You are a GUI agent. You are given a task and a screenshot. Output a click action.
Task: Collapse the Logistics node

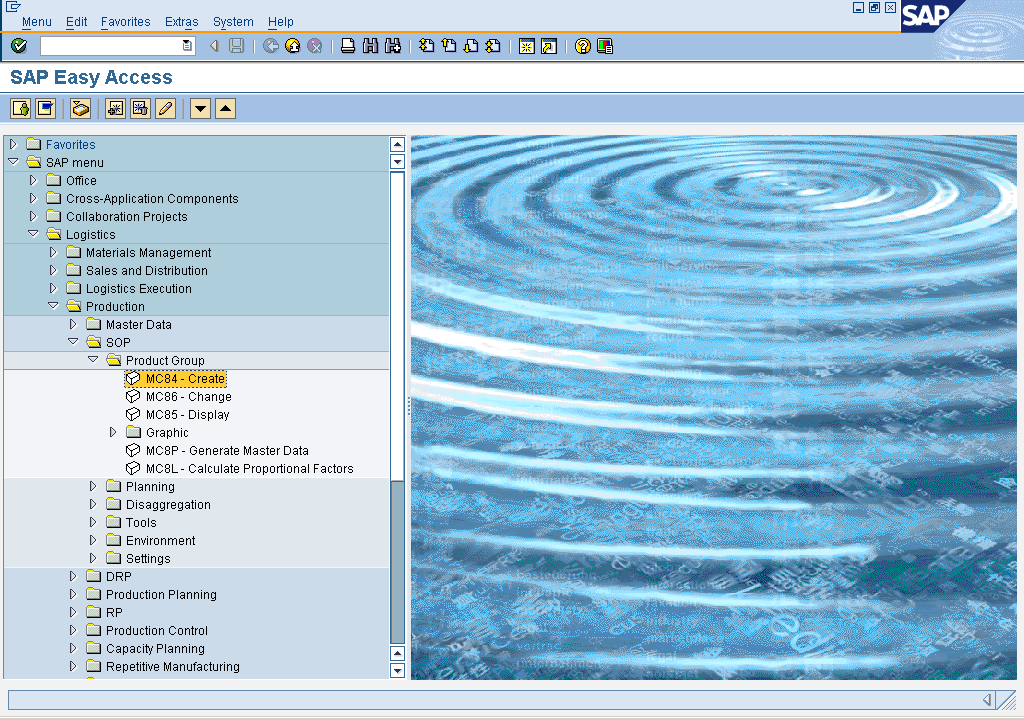point(33,233)
